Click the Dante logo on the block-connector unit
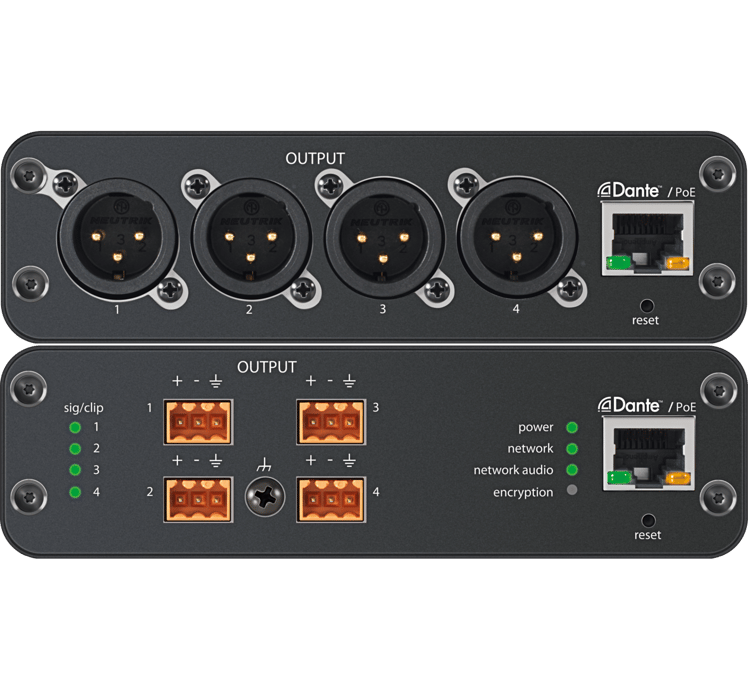The image size is (748, 700). pos(629,405)
